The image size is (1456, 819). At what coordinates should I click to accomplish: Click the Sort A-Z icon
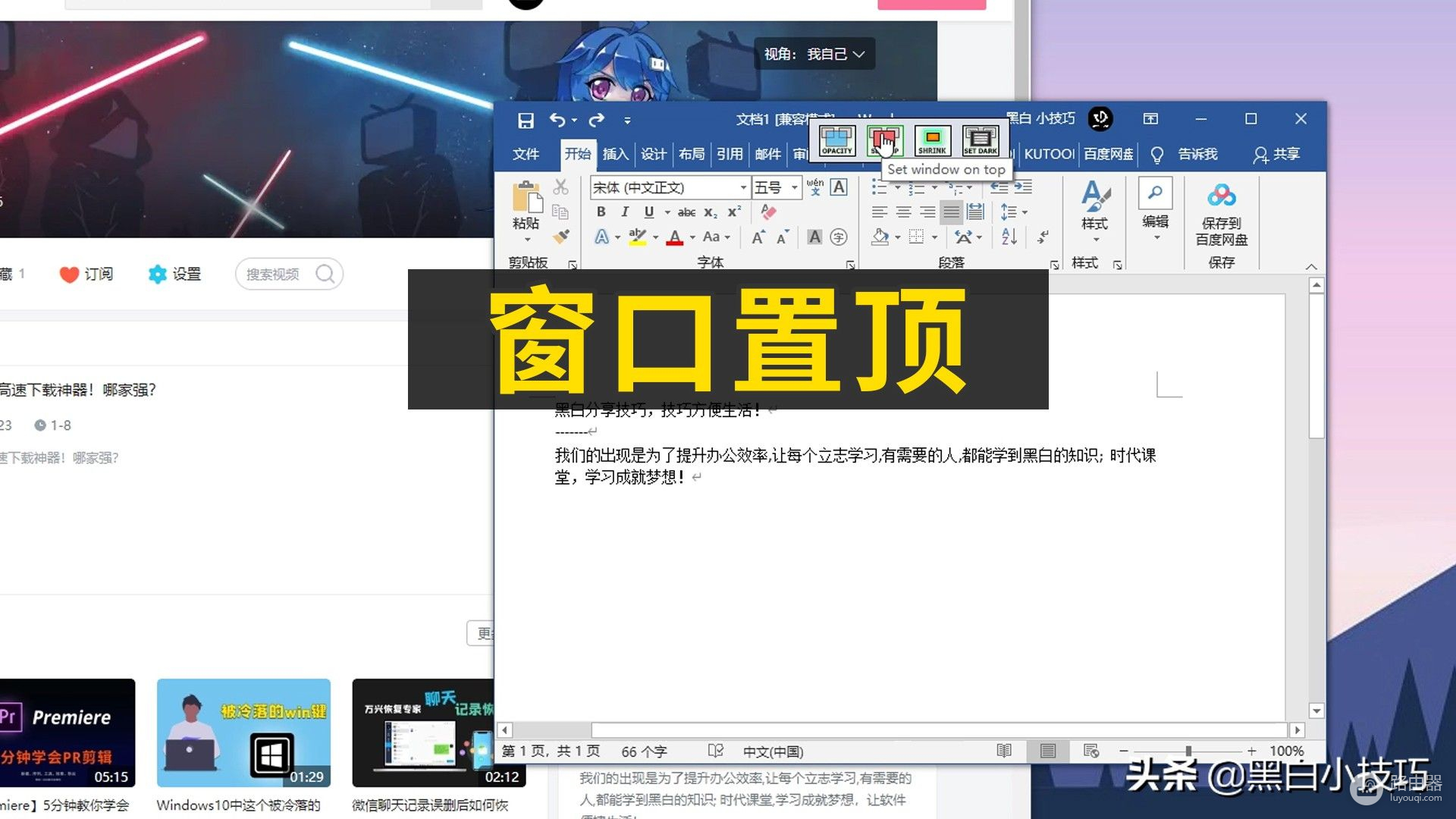pos(1009,237)
